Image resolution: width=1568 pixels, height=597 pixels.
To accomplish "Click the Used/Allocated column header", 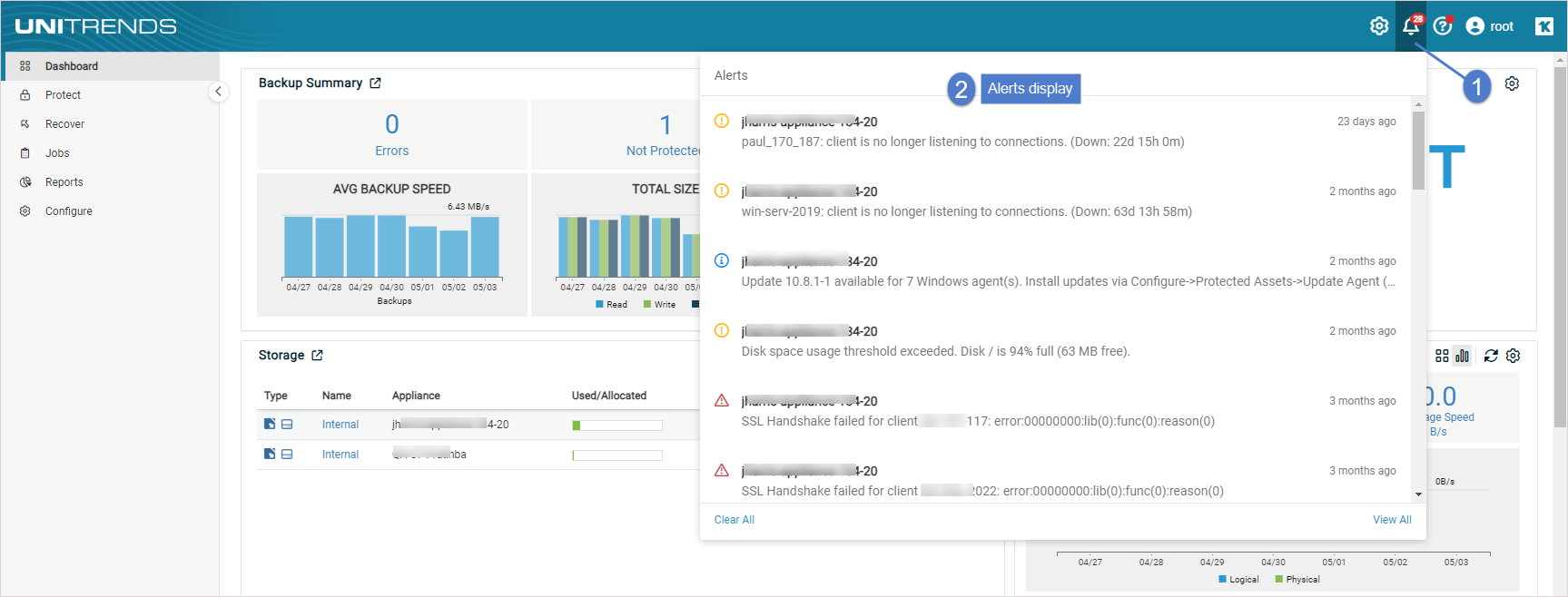I will pos(609,396).
